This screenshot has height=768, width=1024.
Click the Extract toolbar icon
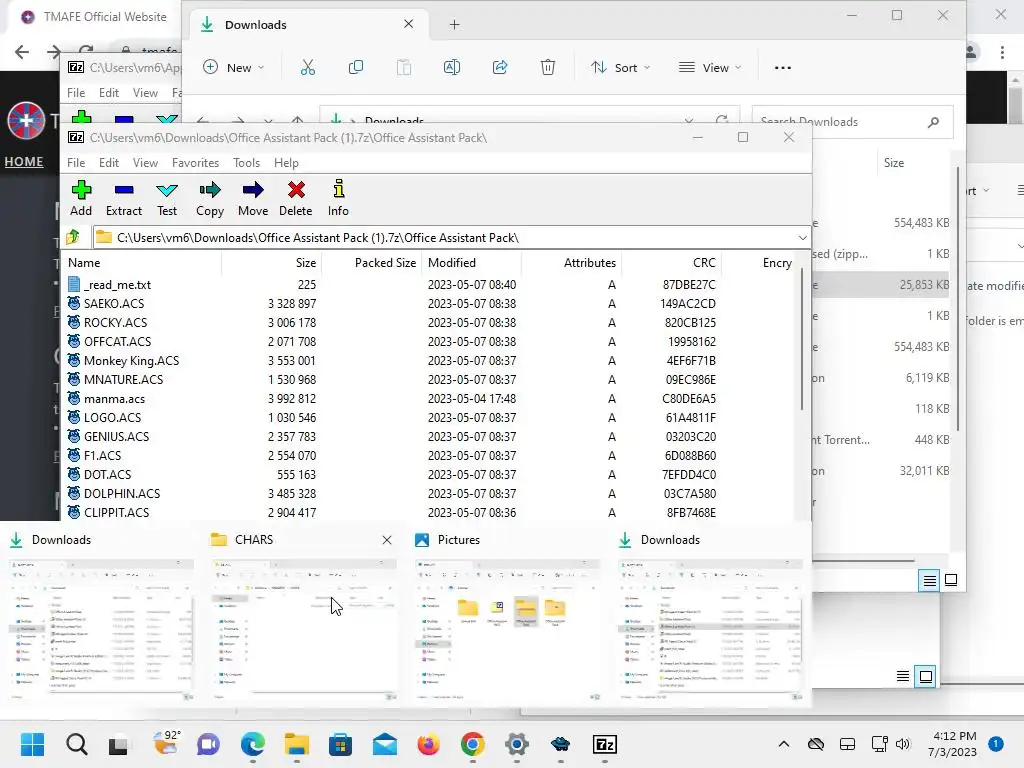(123, 199)
